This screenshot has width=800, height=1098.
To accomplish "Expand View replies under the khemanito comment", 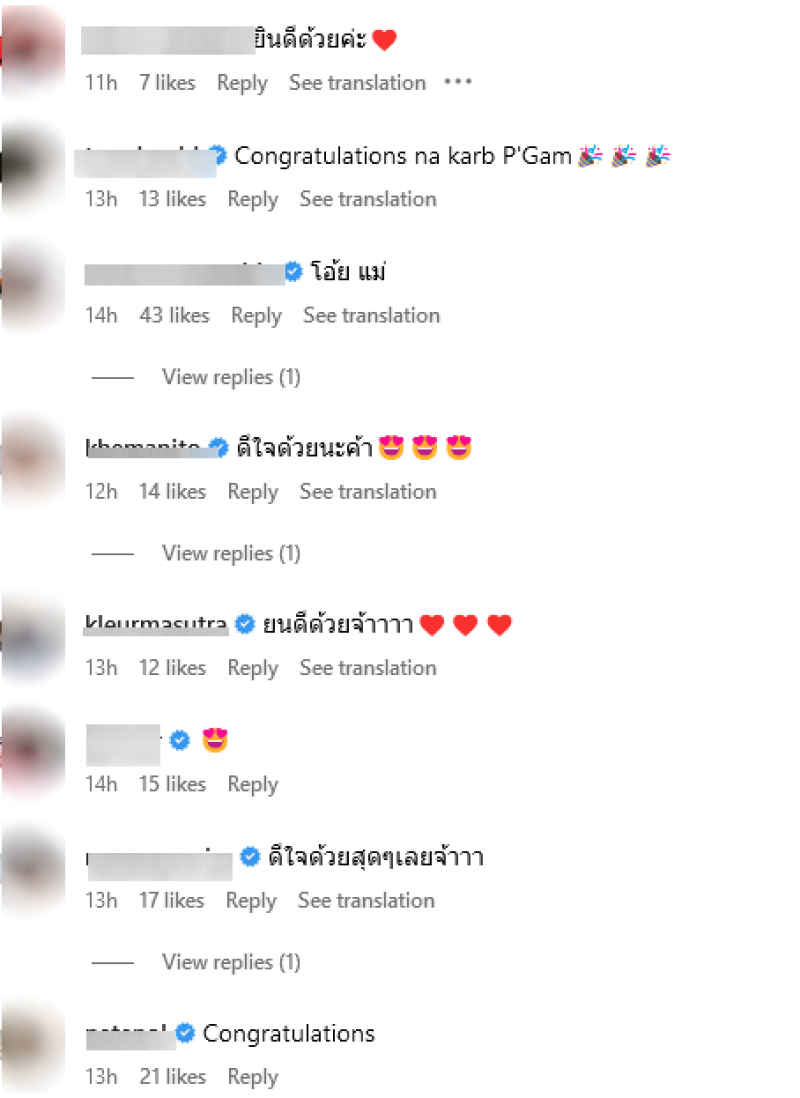I will tap(231, 553).
